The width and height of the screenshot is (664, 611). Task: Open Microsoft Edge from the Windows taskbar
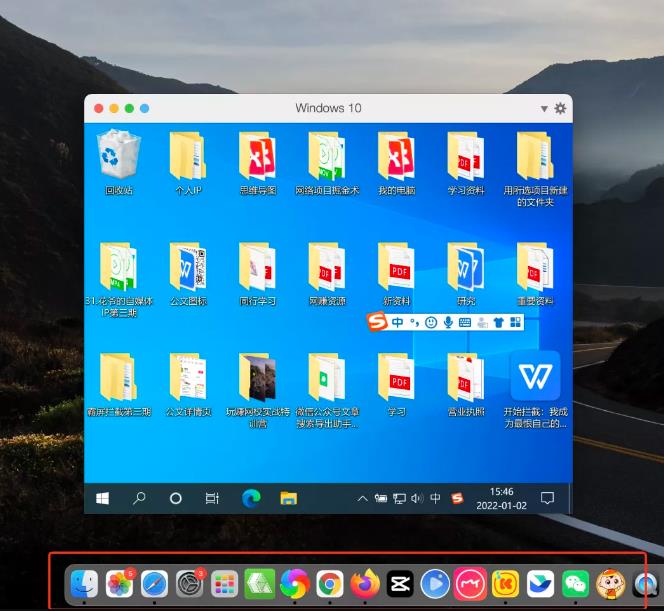click(x=251, y=498)
